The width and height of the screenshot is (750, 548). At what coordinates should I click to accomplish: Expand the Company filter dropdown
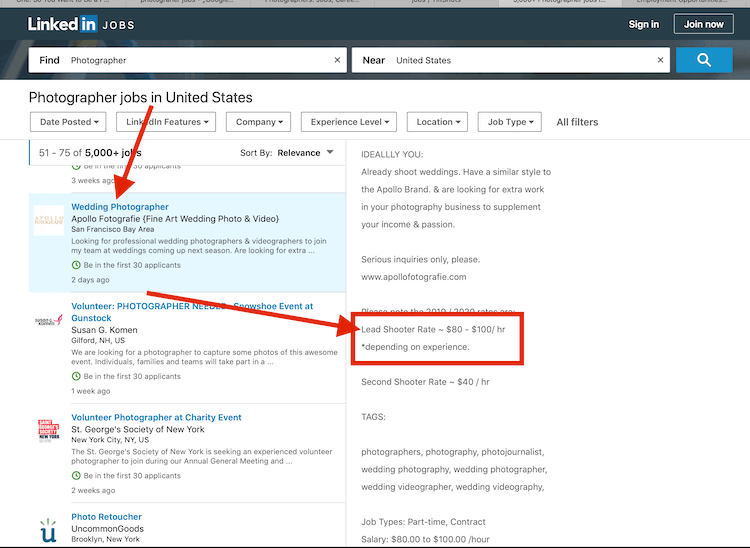tap(257, 122)
